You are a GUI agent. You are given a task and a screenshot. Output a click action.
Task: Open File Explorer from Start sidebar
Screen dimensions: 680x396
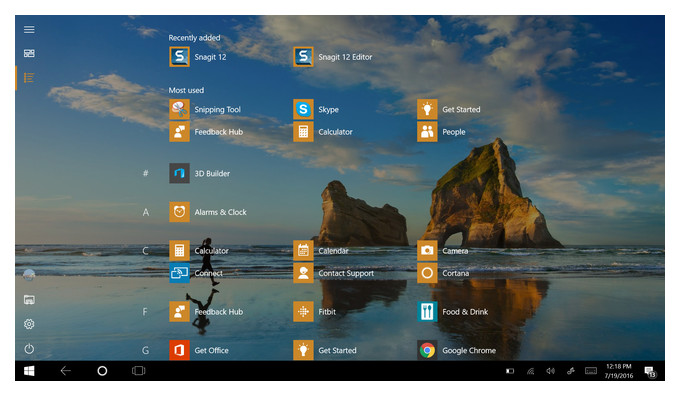point(29,300)
